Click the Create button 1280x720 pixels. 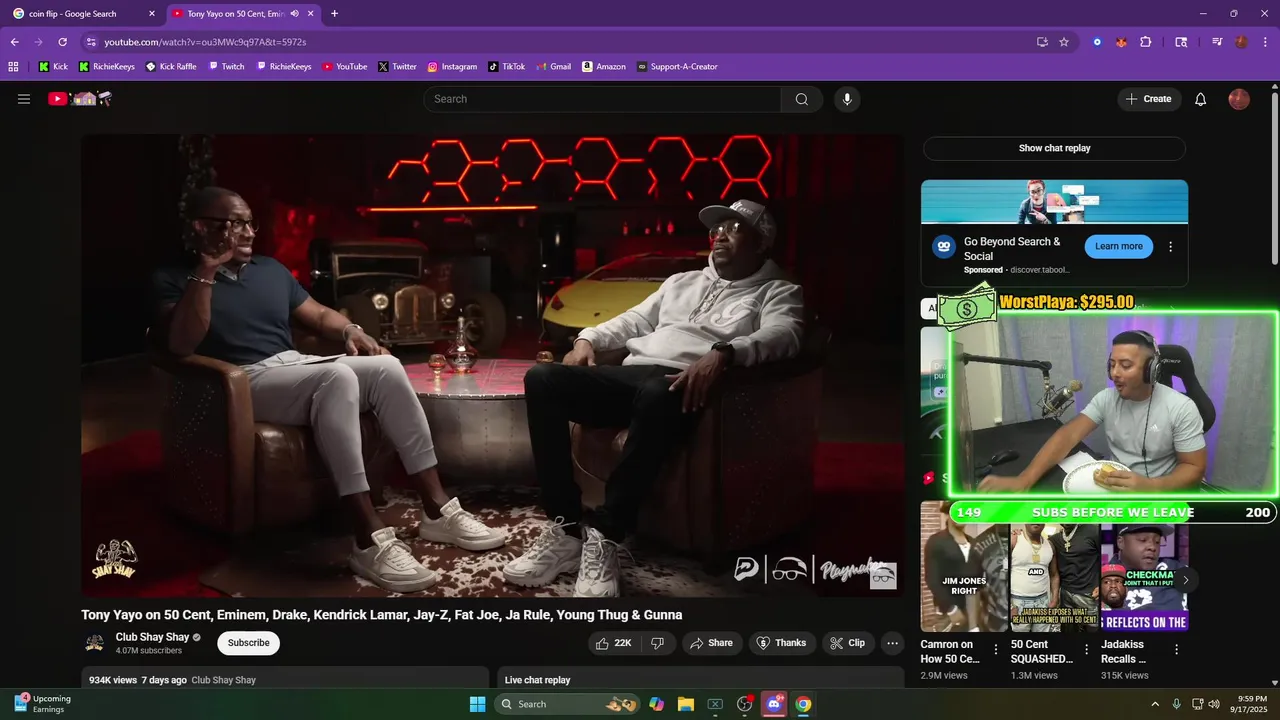[1148, 99]
